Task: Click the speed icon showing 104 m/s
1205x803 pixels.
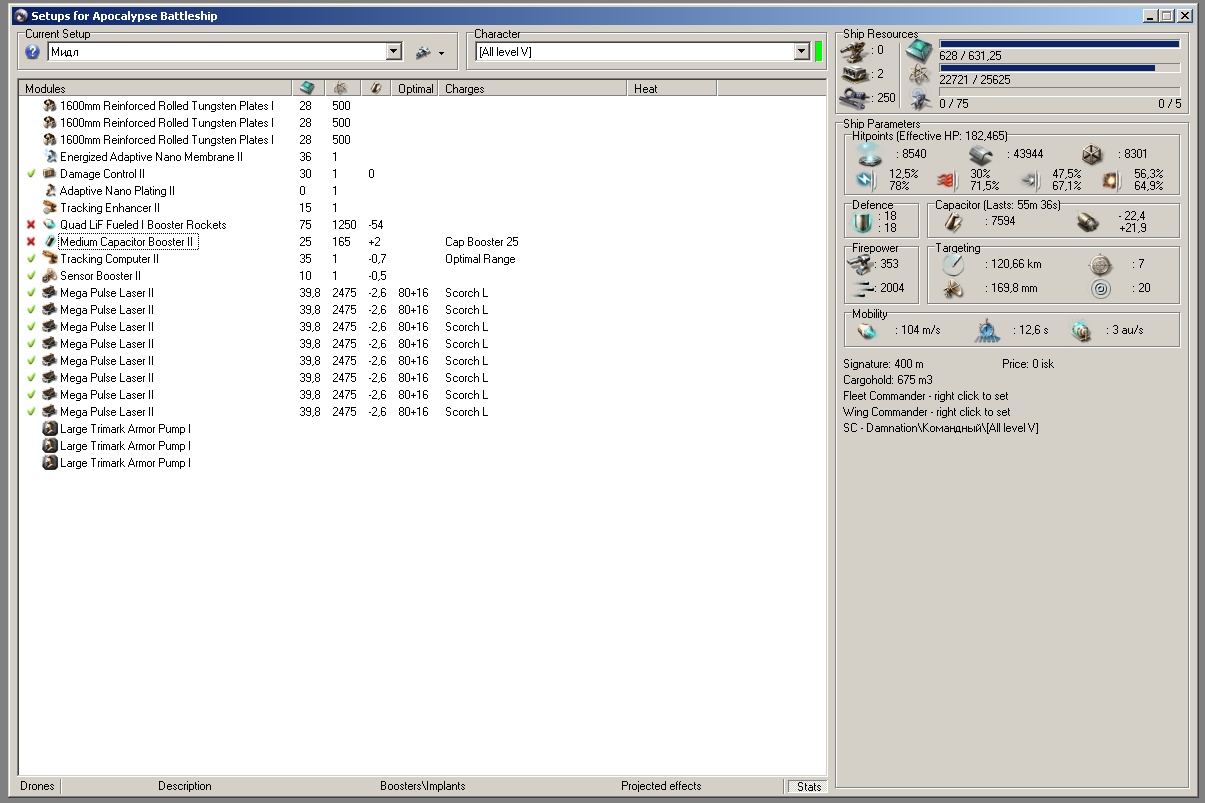Action: pyautogui.click(x=866, y=330)
